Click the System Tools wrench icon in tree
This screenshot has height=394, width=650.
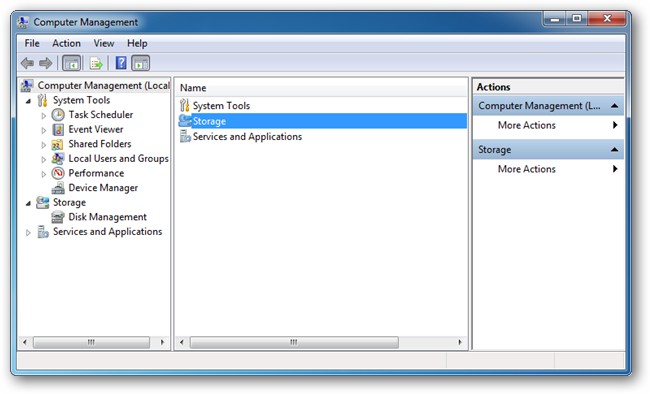(x=42, y=100)
